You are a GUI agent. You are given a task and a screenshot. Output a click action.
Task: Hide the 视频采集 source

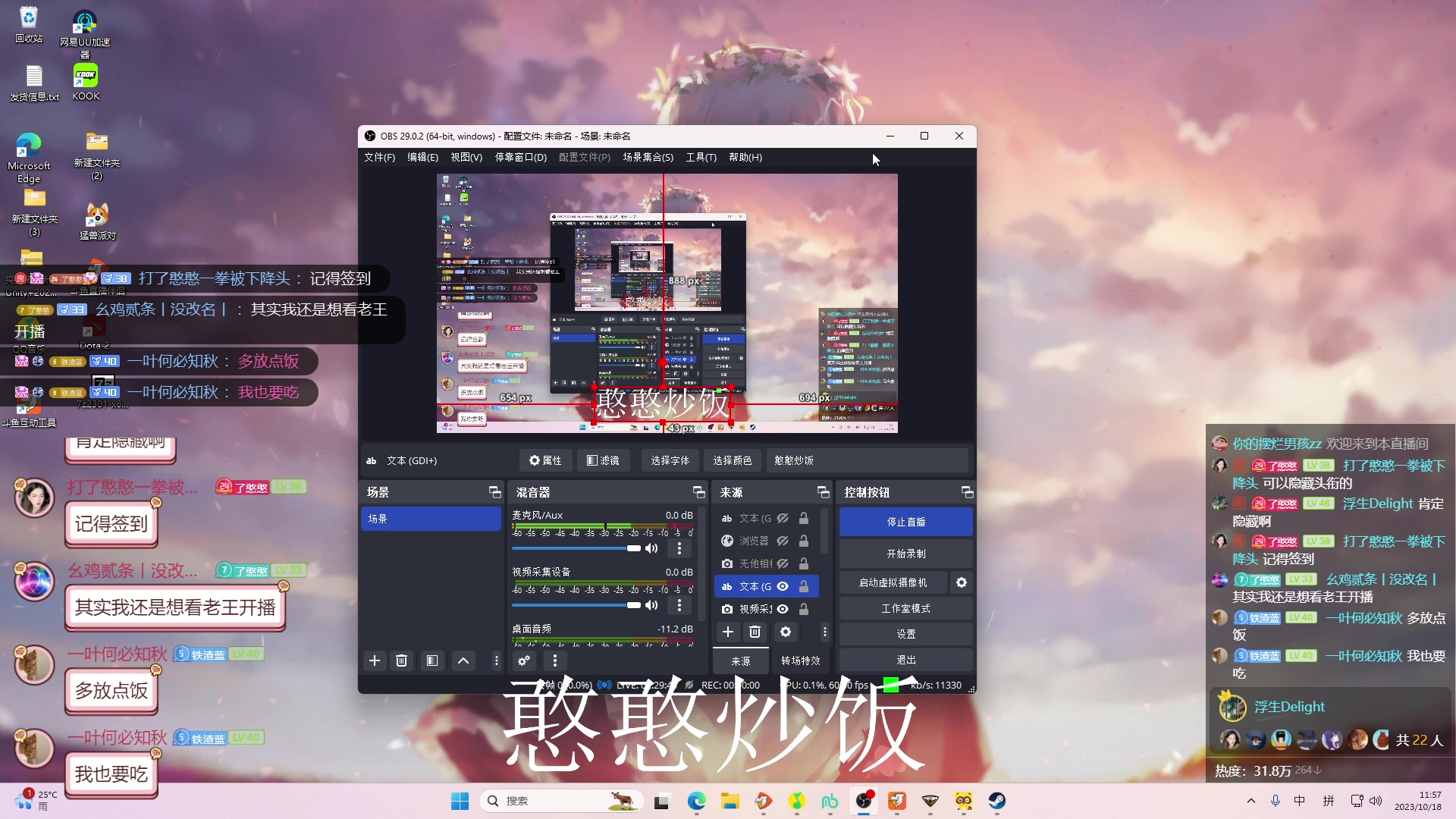point(783,609)
